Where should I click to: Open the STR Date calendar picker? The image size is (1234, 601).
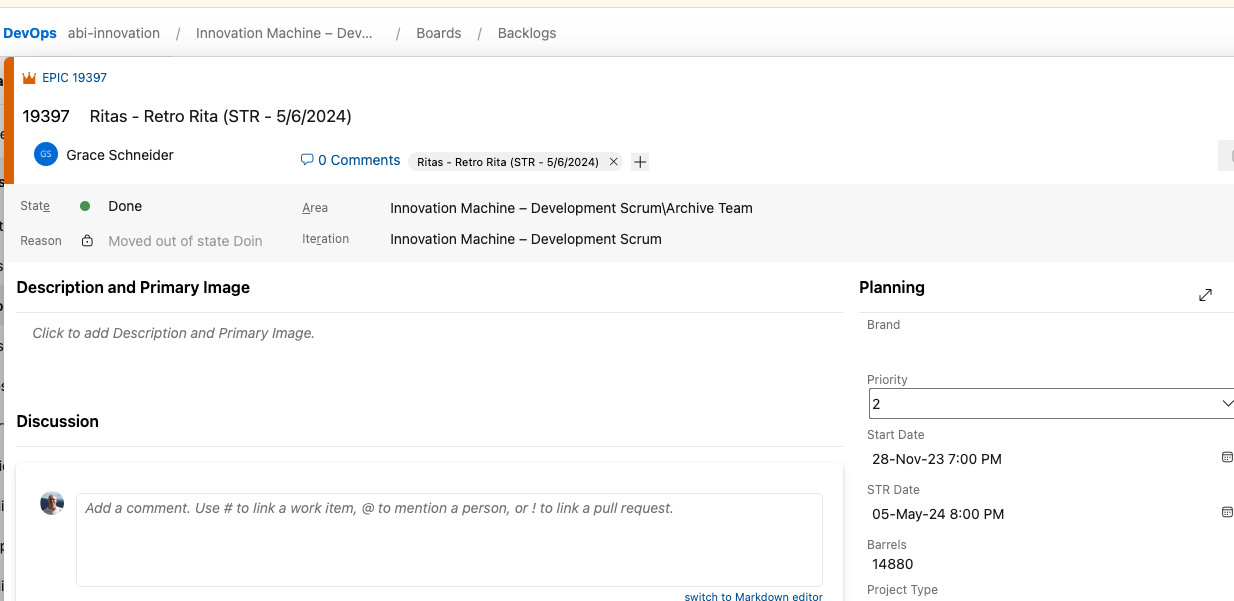[1227, 512]
